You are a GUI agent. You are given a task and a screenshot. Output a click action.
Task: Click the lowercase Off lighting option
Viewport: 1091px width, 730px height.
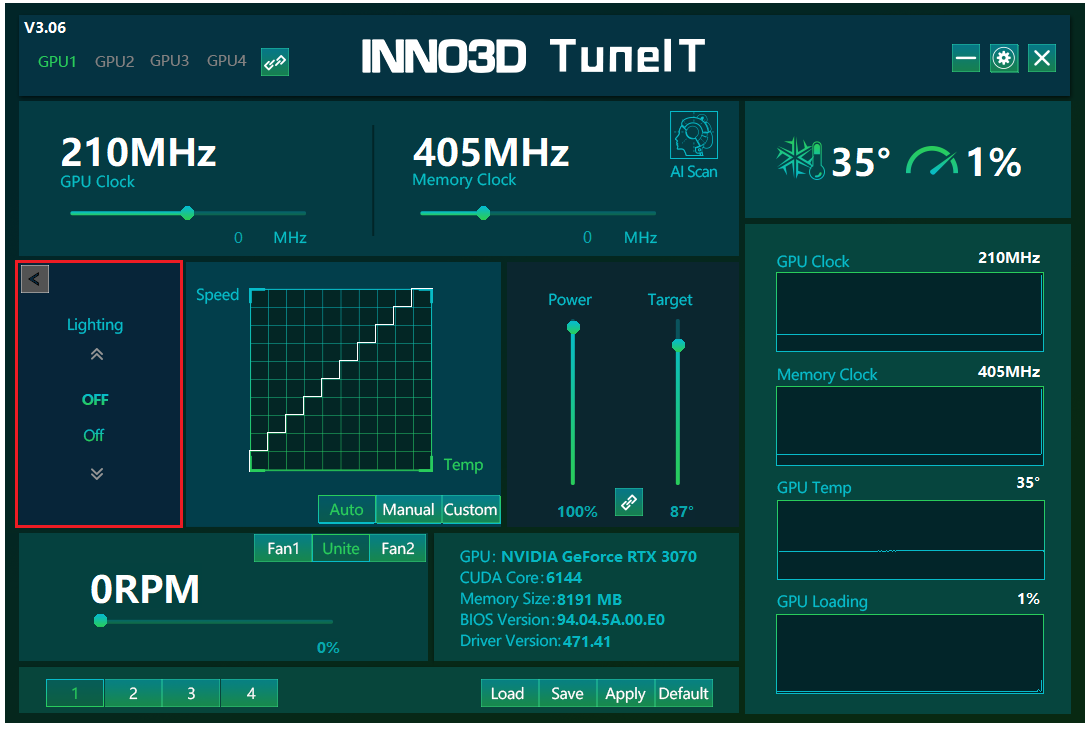click(x=93, y=436)
